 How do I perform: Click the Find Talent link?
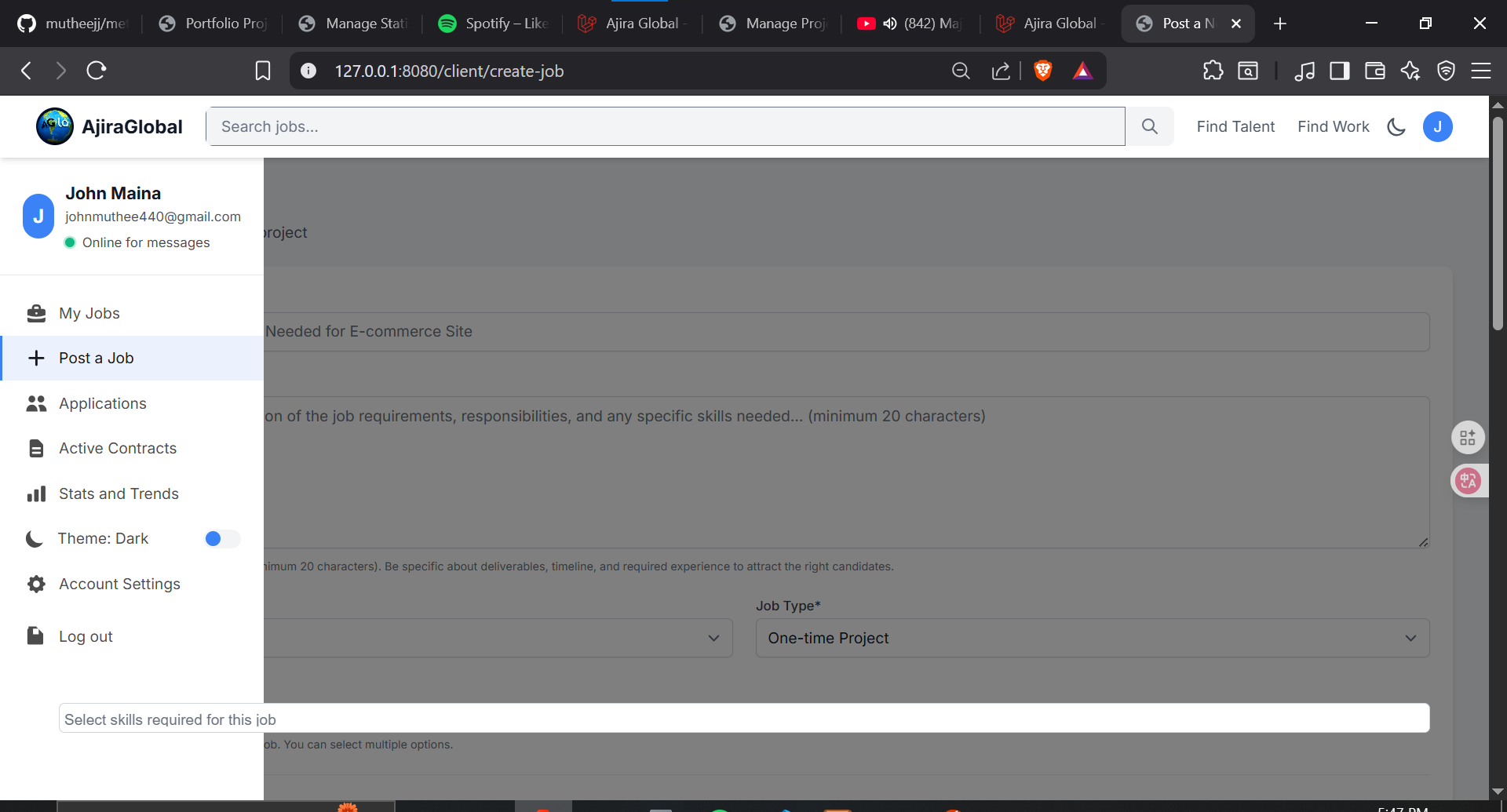1235,126
